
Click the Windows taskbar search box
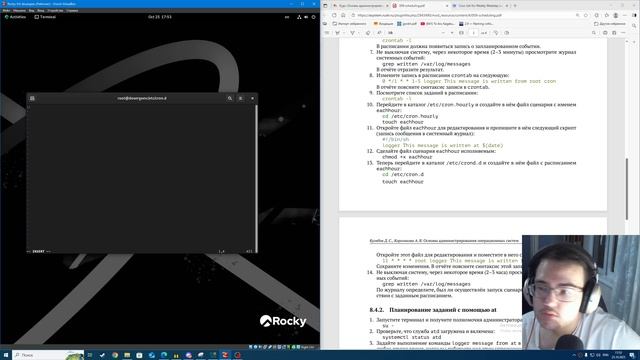click(x=48, y=355)
